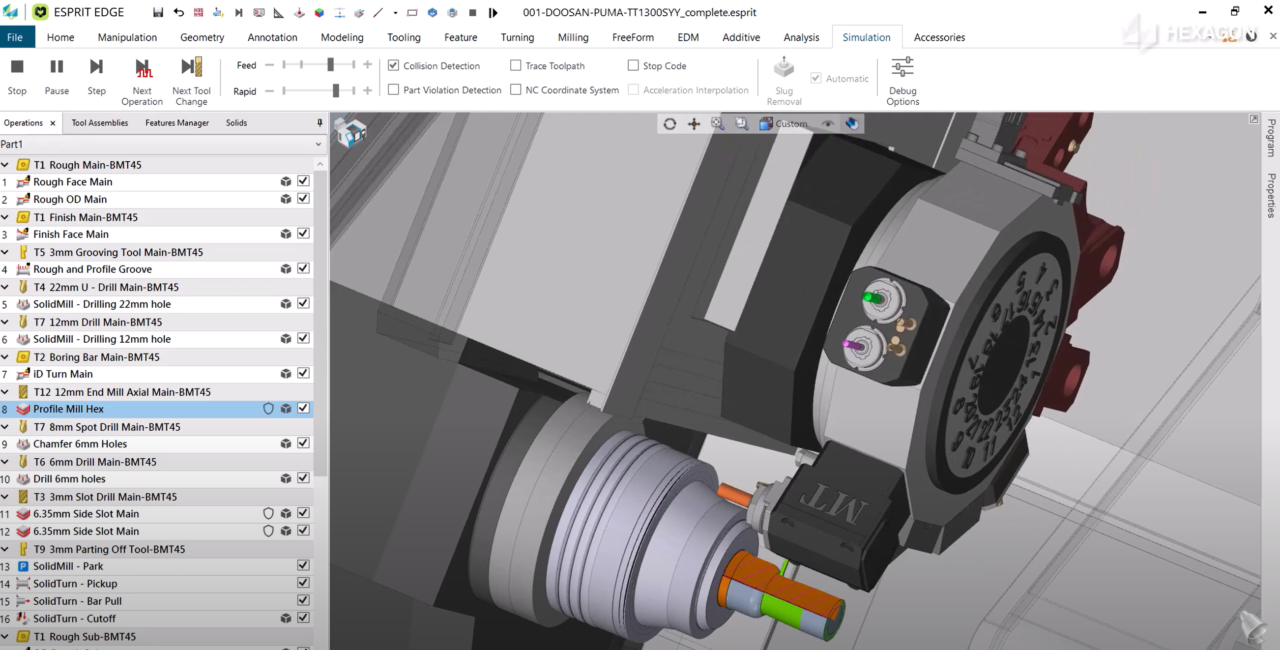1280x650 pixels.
Task: Enable Trace Toolpath checkbox
Action: (516, 66)
